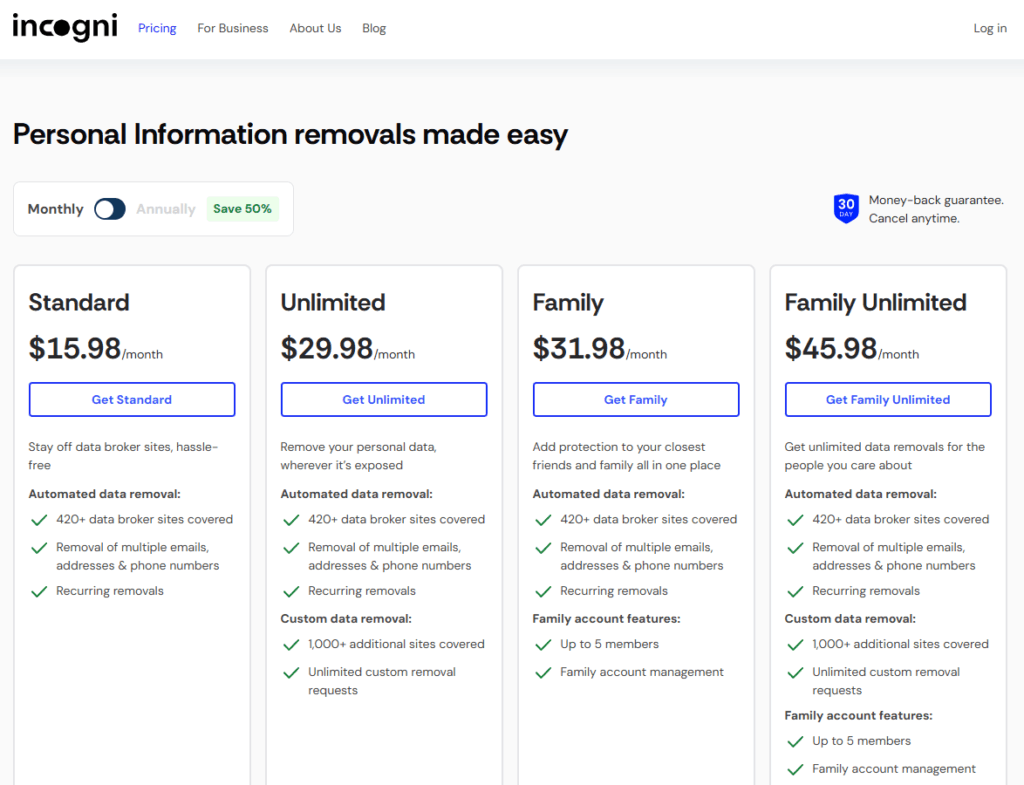The width and height of the screenshot is (1024, 785).
Task: Select the Monthly billing option label
Action: click(x=55, y=209)
